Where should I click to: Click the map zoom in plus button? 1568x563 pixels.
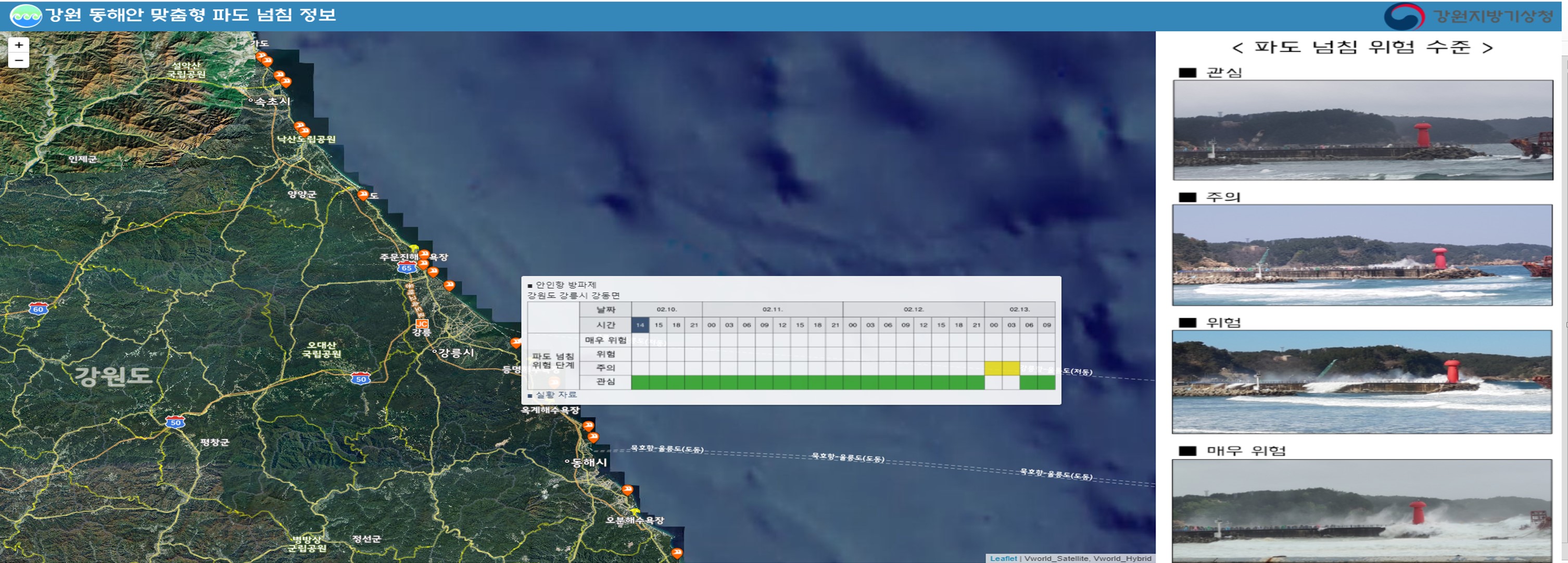pyautogui.click(x=19, y=45)
